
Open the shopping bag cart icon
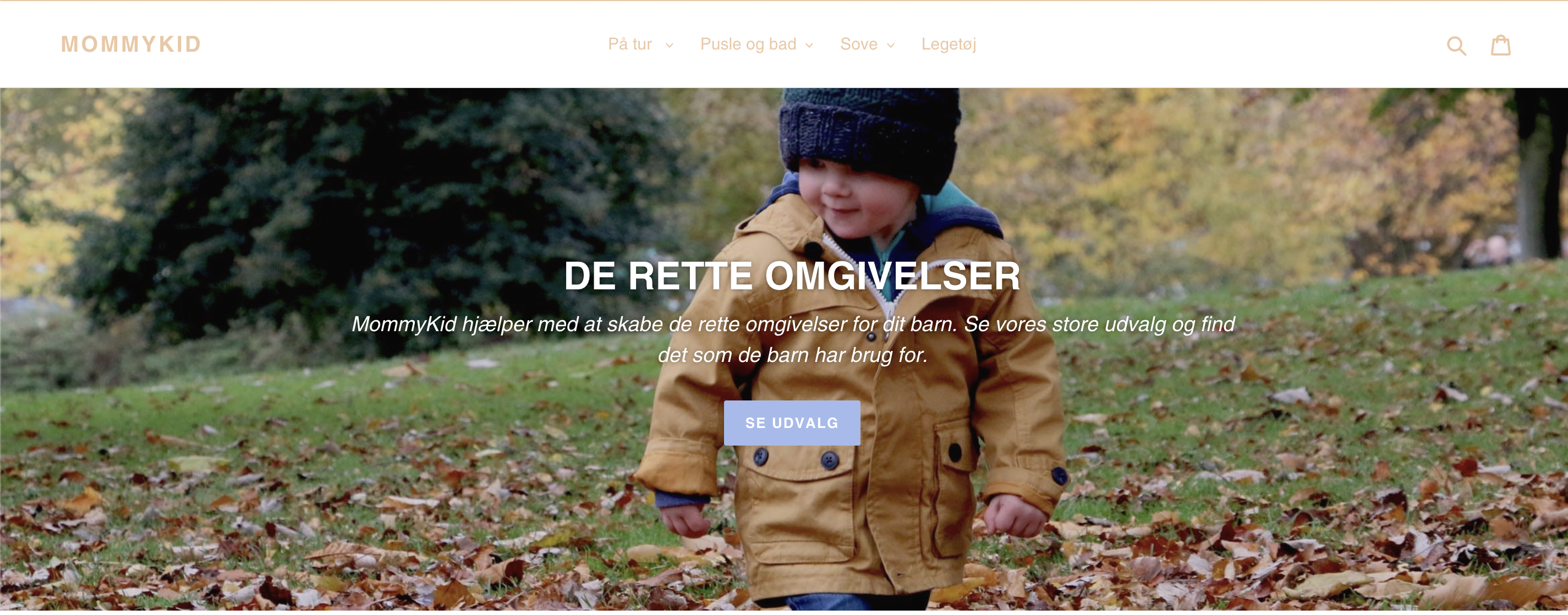click(1500, 45)
